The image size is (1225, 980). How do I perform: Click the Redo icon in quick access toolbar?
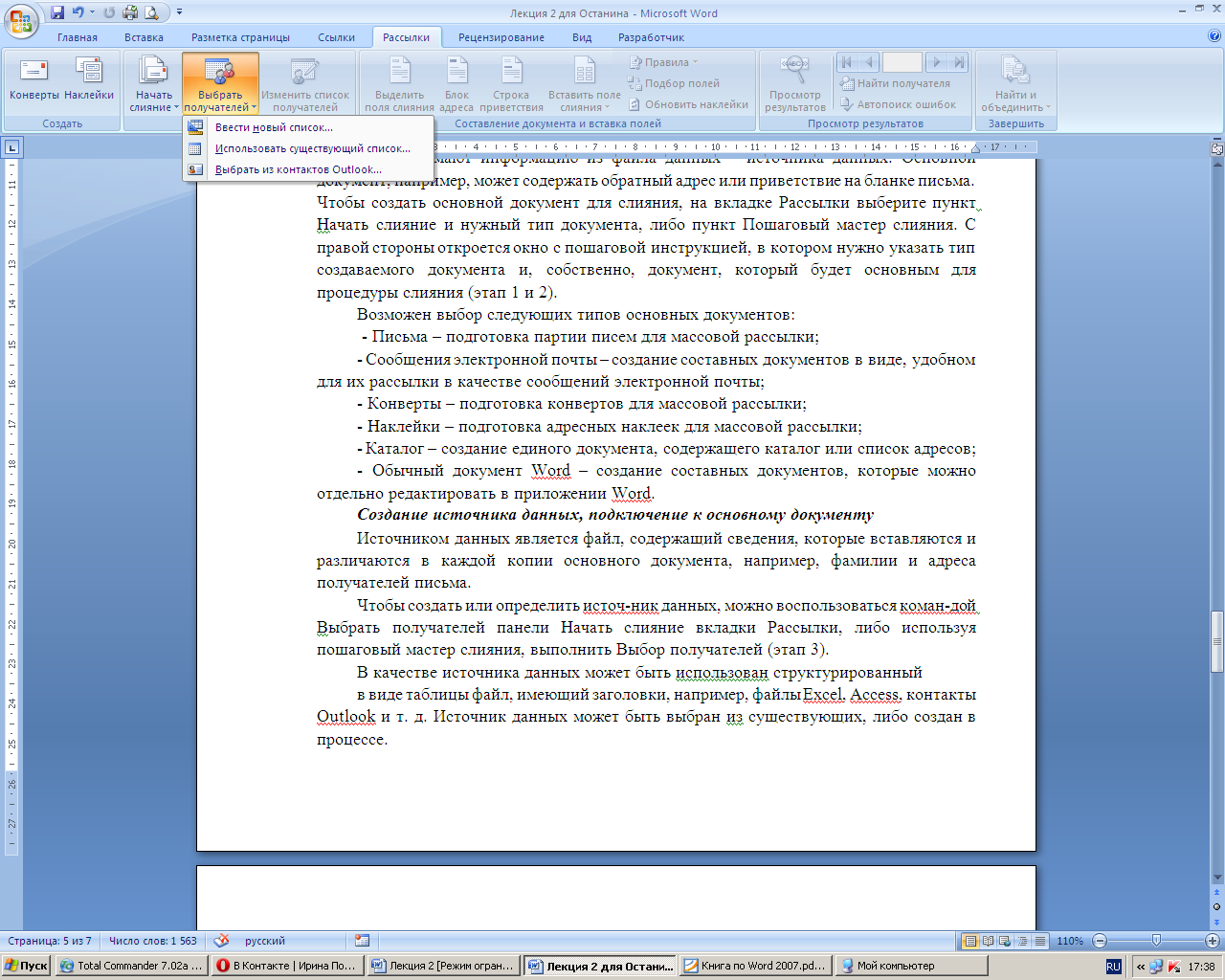click(x=108, y=12)
